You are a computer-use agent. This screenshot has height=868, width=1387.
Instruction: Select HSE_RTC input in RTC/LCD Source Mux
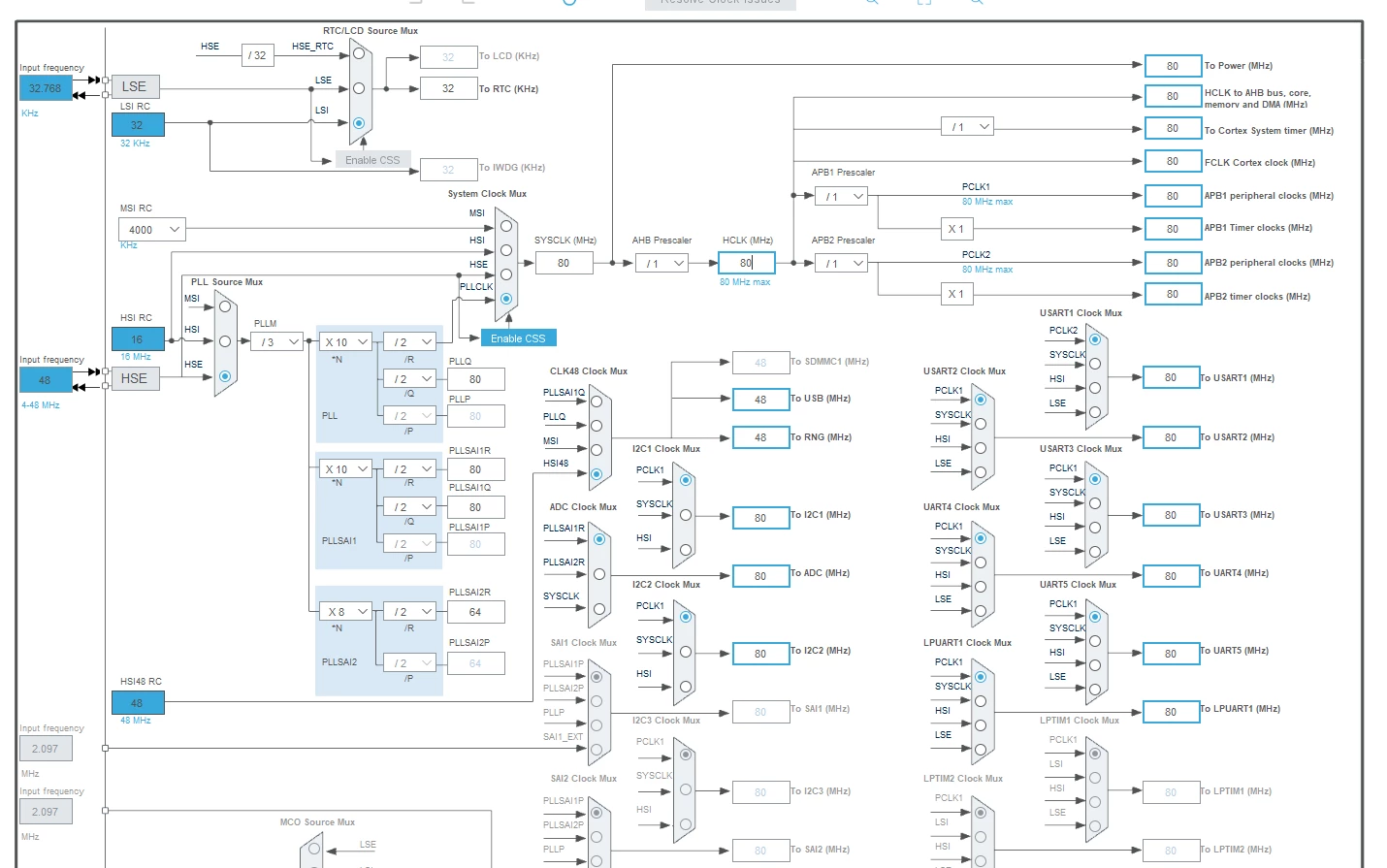[x=359, y=53]
